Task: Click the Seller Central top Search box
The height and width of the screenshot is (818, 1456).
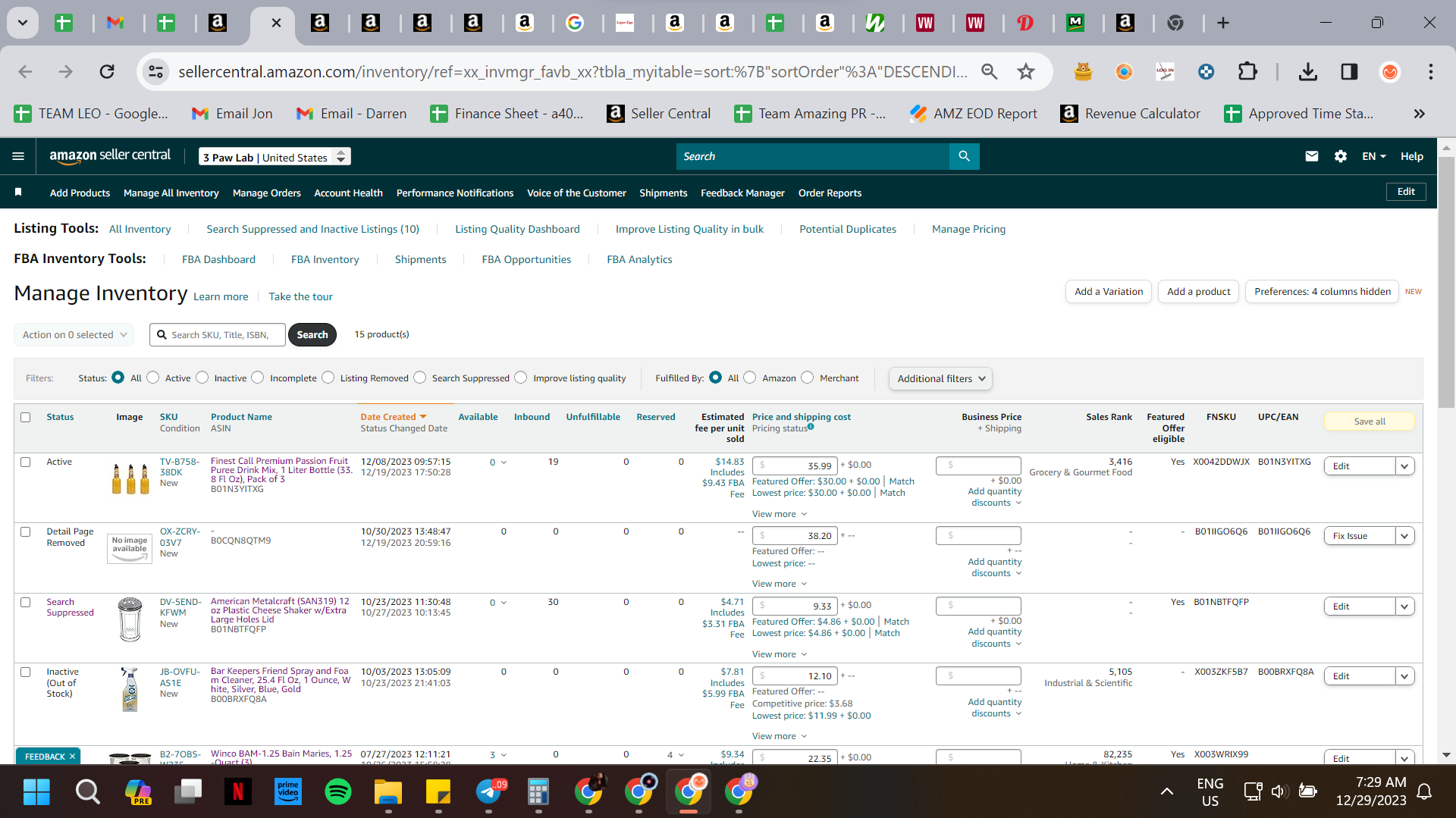Action: pyautogui.click(x=813, y=156)
